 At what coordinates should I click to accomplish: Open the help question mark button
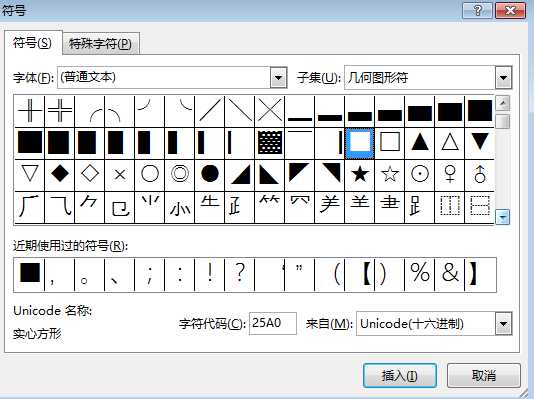click(477, 11)
